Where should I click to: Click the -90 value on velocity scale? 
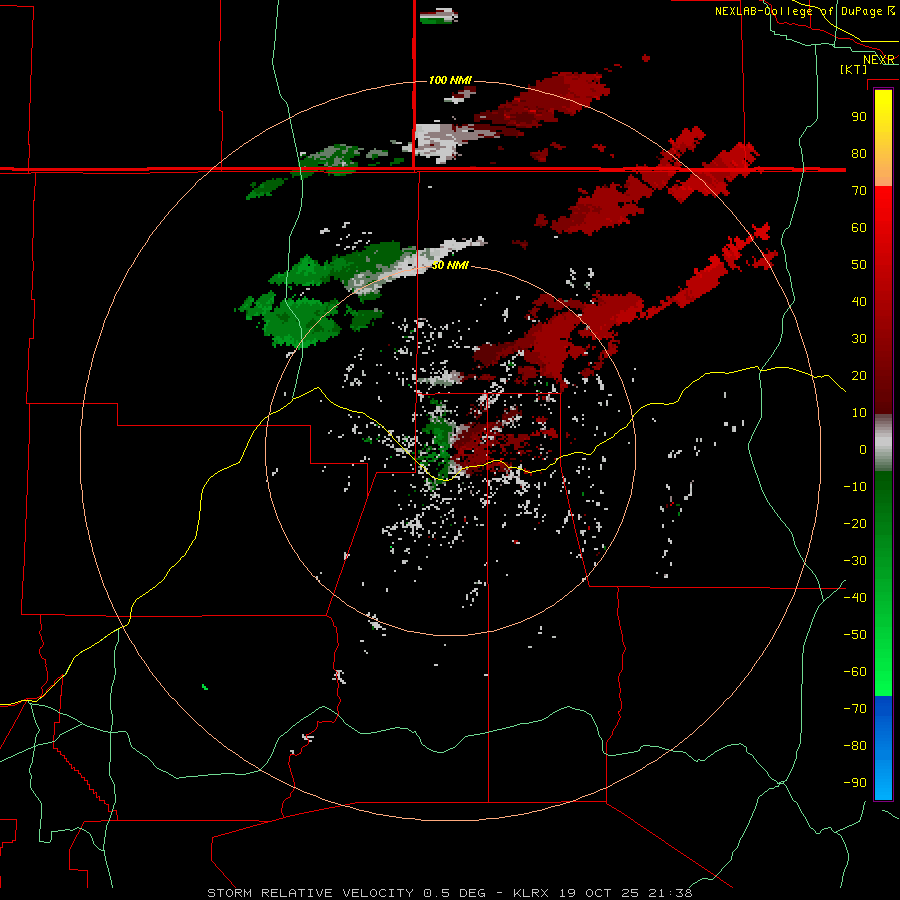coord(855,783)
